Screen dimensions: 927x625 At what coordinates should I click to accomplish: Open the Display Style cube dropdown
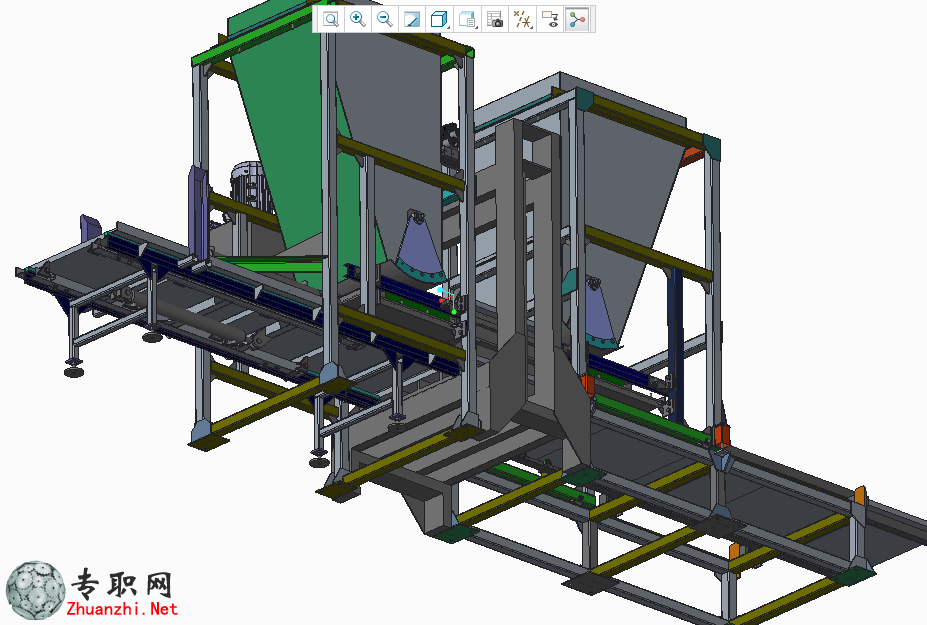coord(439,20)
